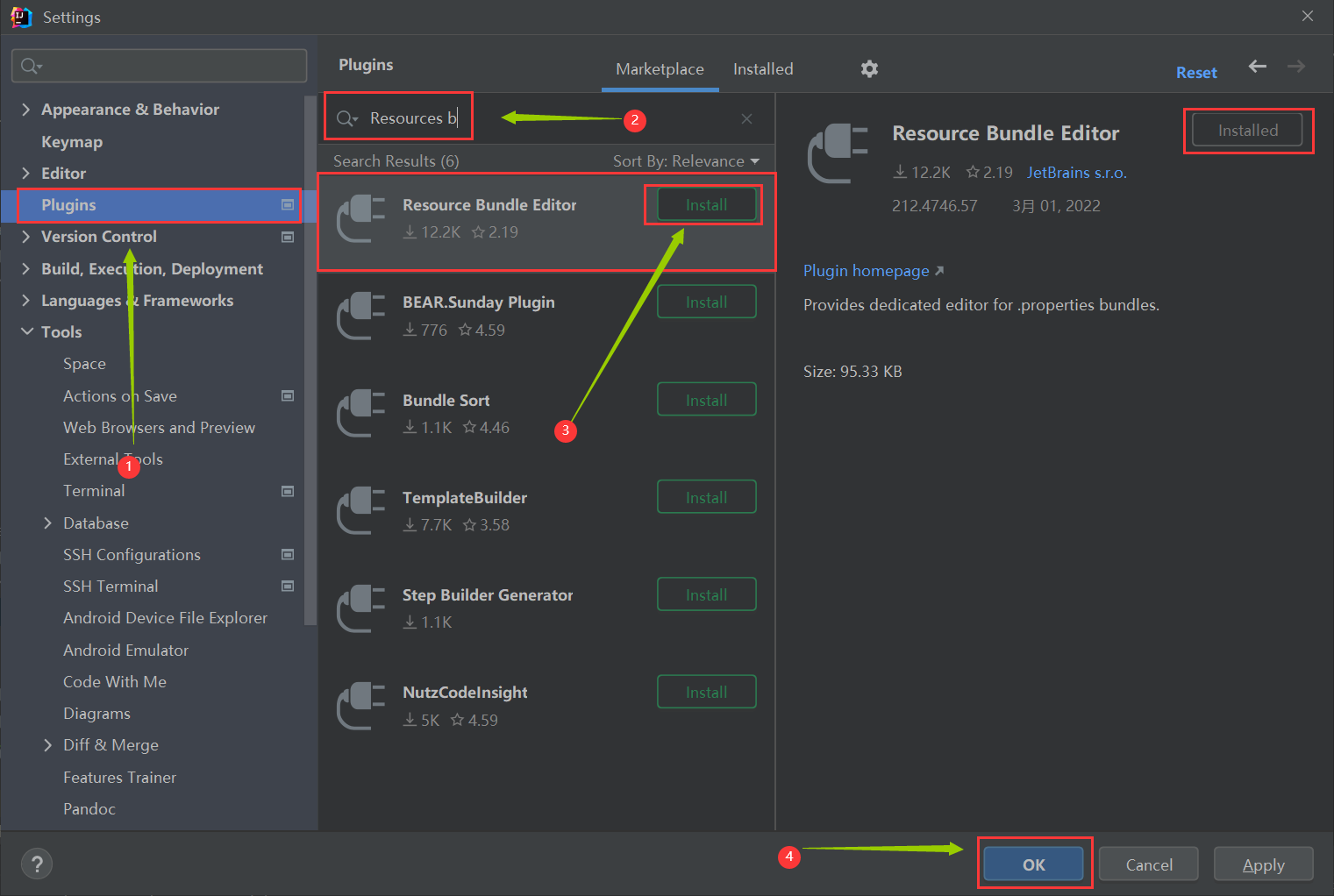The image size is (1334, 896).
Task: Click the OK button
Action: pyautogui.click(x=1034, y=864)
